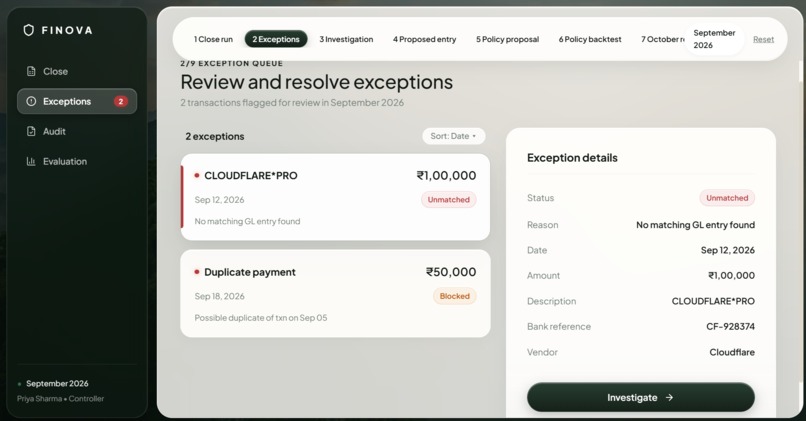The width and height of the screenshot is (806, 421).
Task: Click the Reason value in Exception details
Action: (x=695, y=225)
